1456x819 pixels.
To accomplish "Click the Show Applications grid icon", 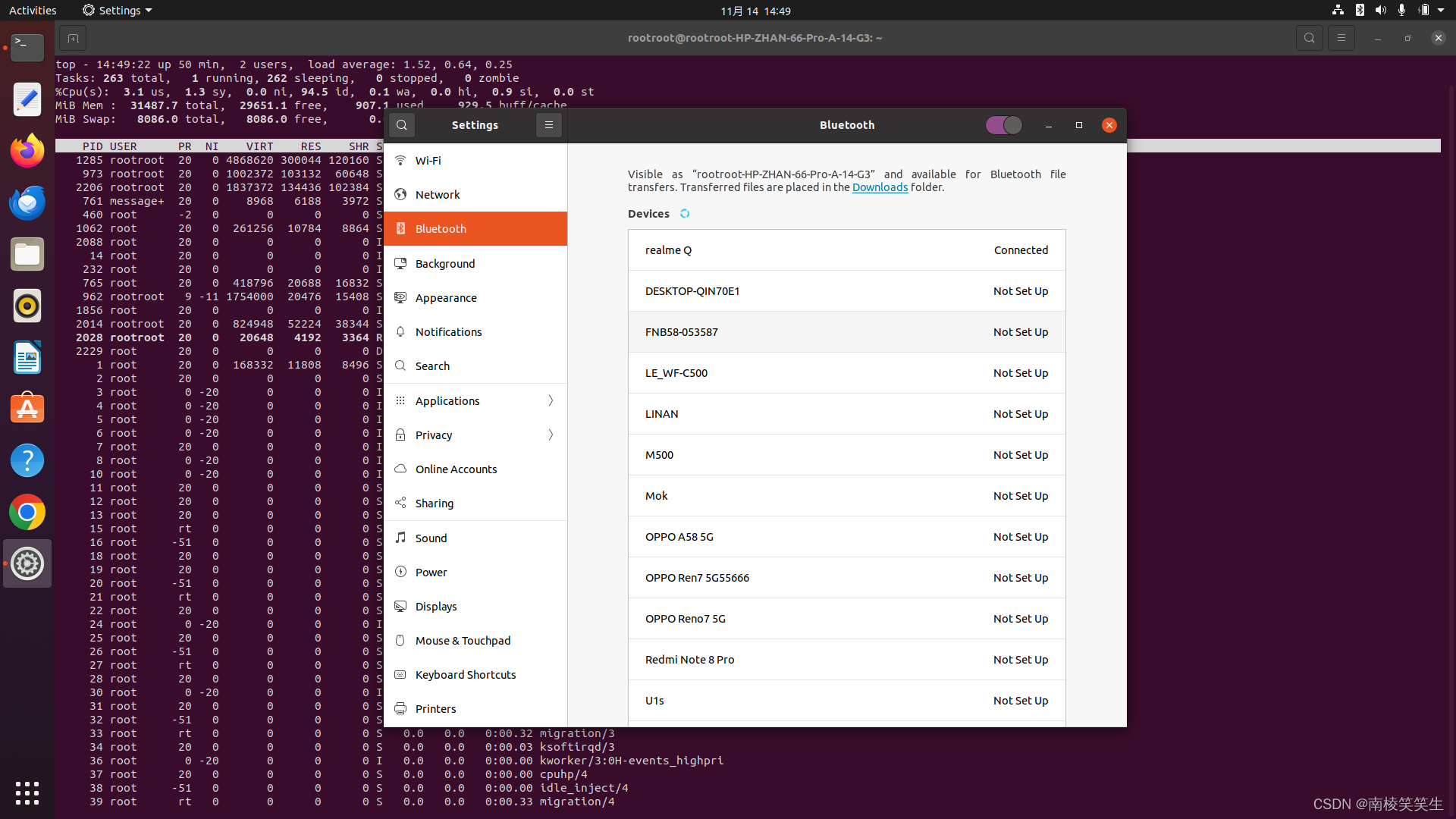I will coord(27,793).
